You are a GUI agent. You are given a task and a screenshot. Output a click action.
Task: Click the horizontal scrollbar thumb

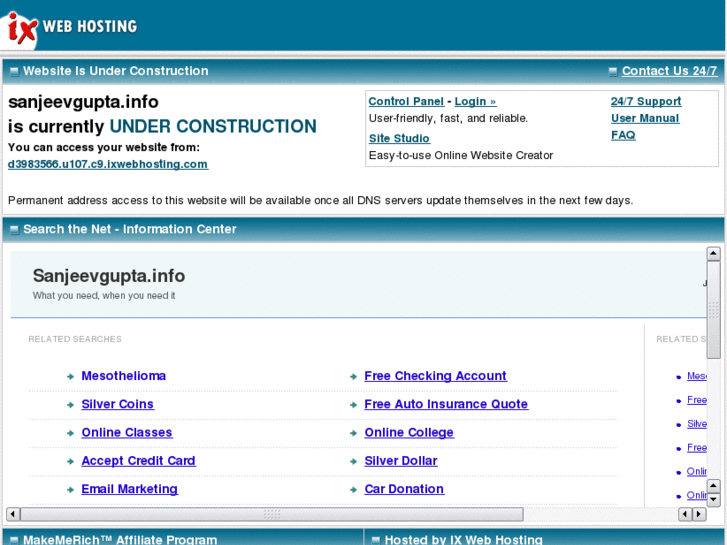(272, 514)
